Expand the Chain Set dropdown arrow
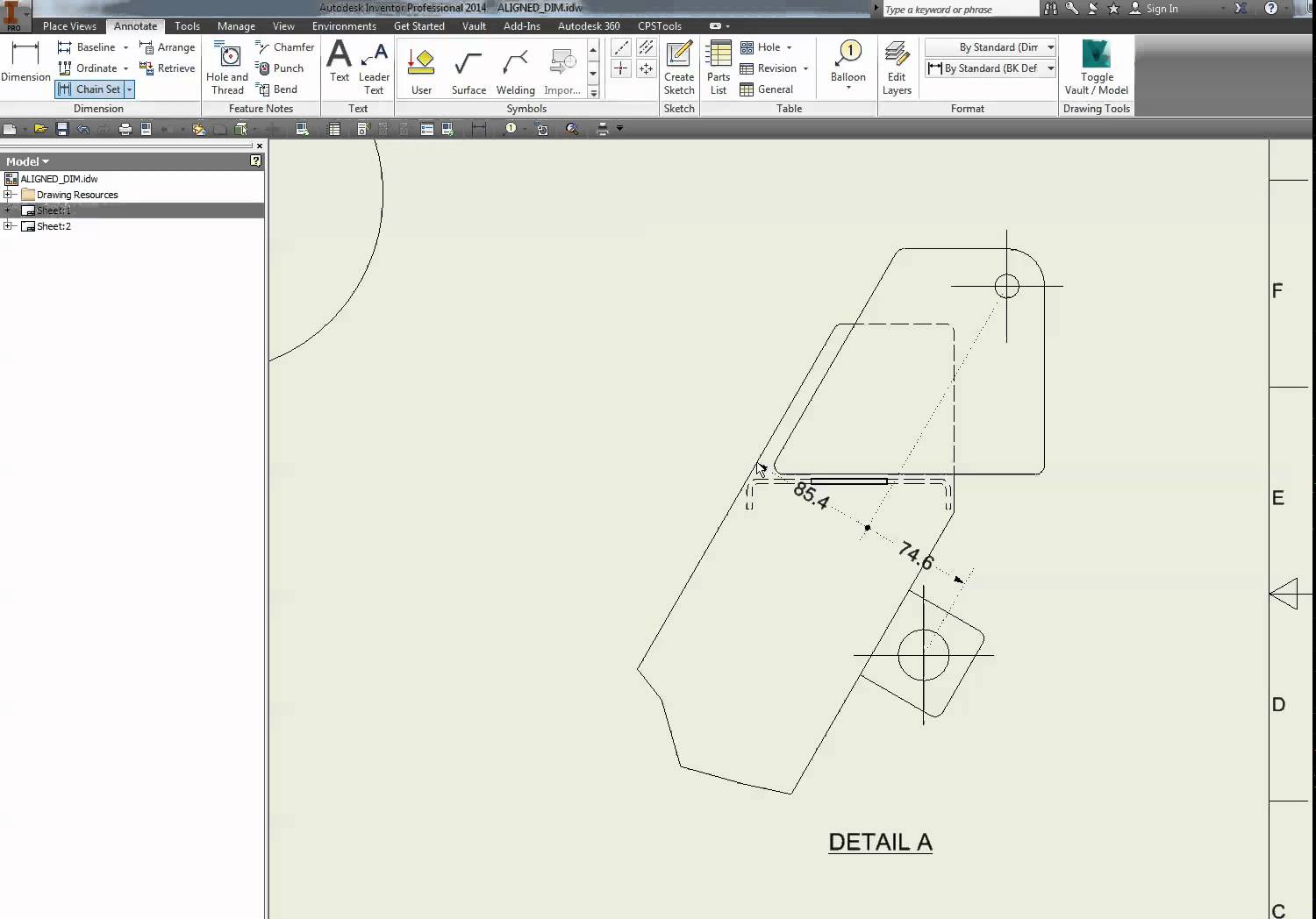Viewport: 1316px width, 919px height. [x=129, y=89]
